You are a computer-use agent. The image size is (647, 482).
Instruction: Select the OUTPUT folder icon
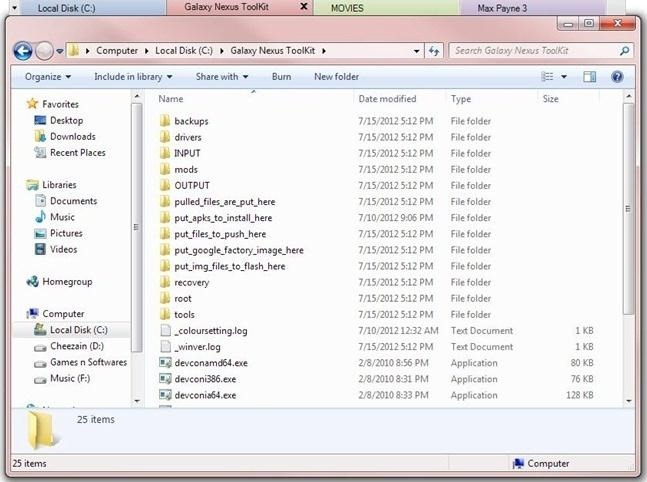tap(165, 185)
